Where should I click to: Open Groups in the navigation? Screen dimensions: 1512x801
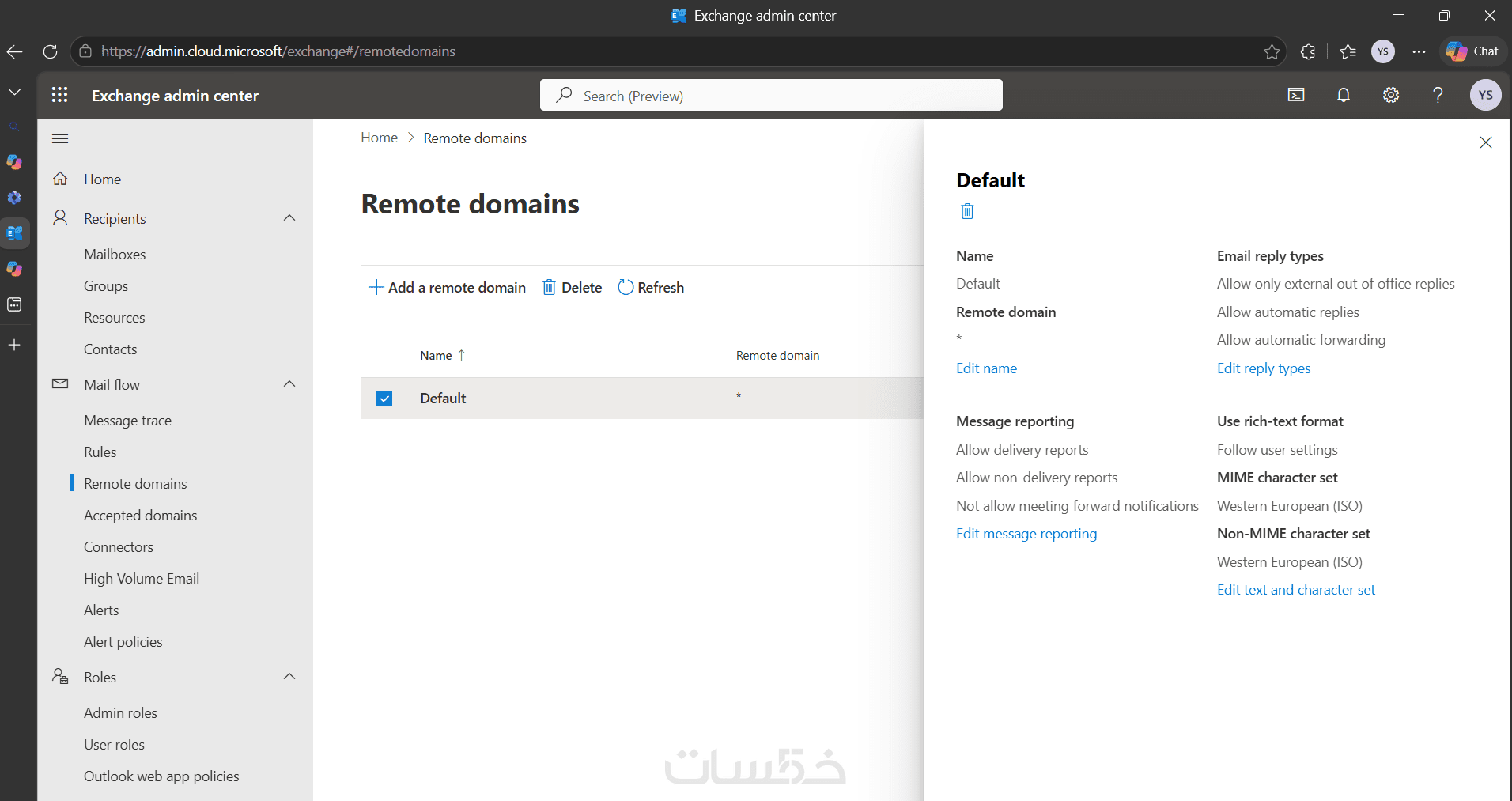(106, 286)
